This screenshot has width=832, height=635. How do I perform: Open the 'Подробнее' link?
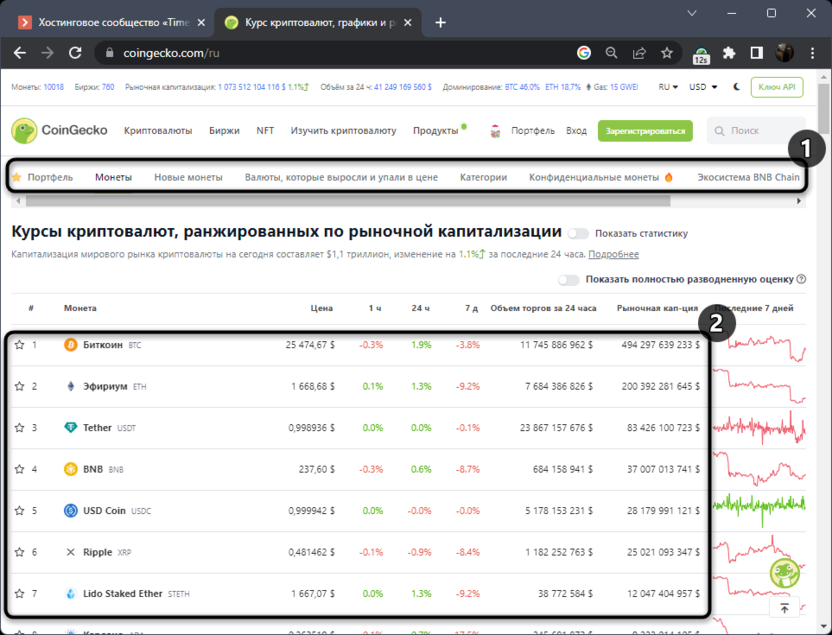point(613,254)
